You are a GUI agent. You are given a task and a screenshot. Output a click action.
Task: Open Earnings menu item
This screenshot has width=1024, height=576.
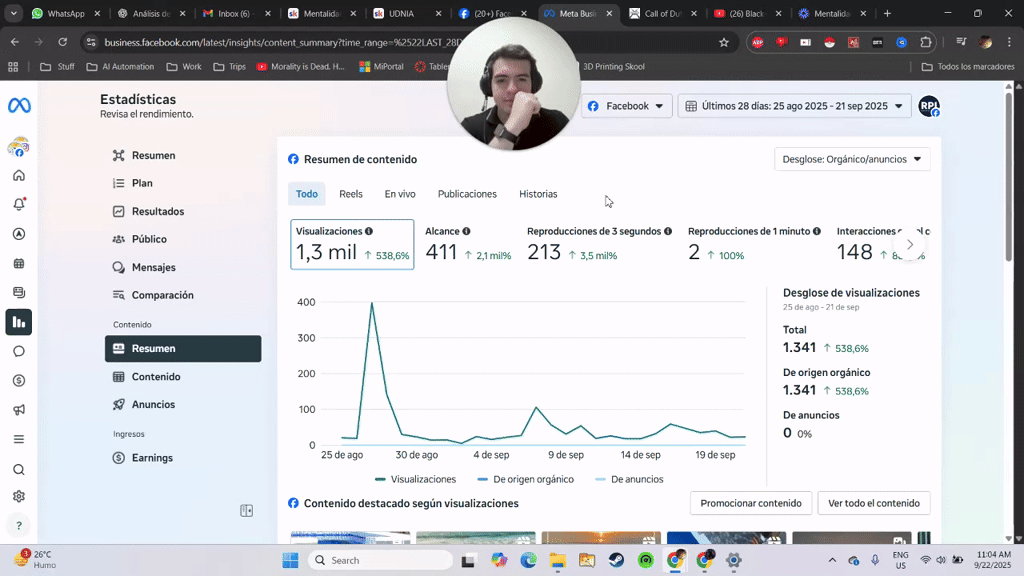point(183,458)
